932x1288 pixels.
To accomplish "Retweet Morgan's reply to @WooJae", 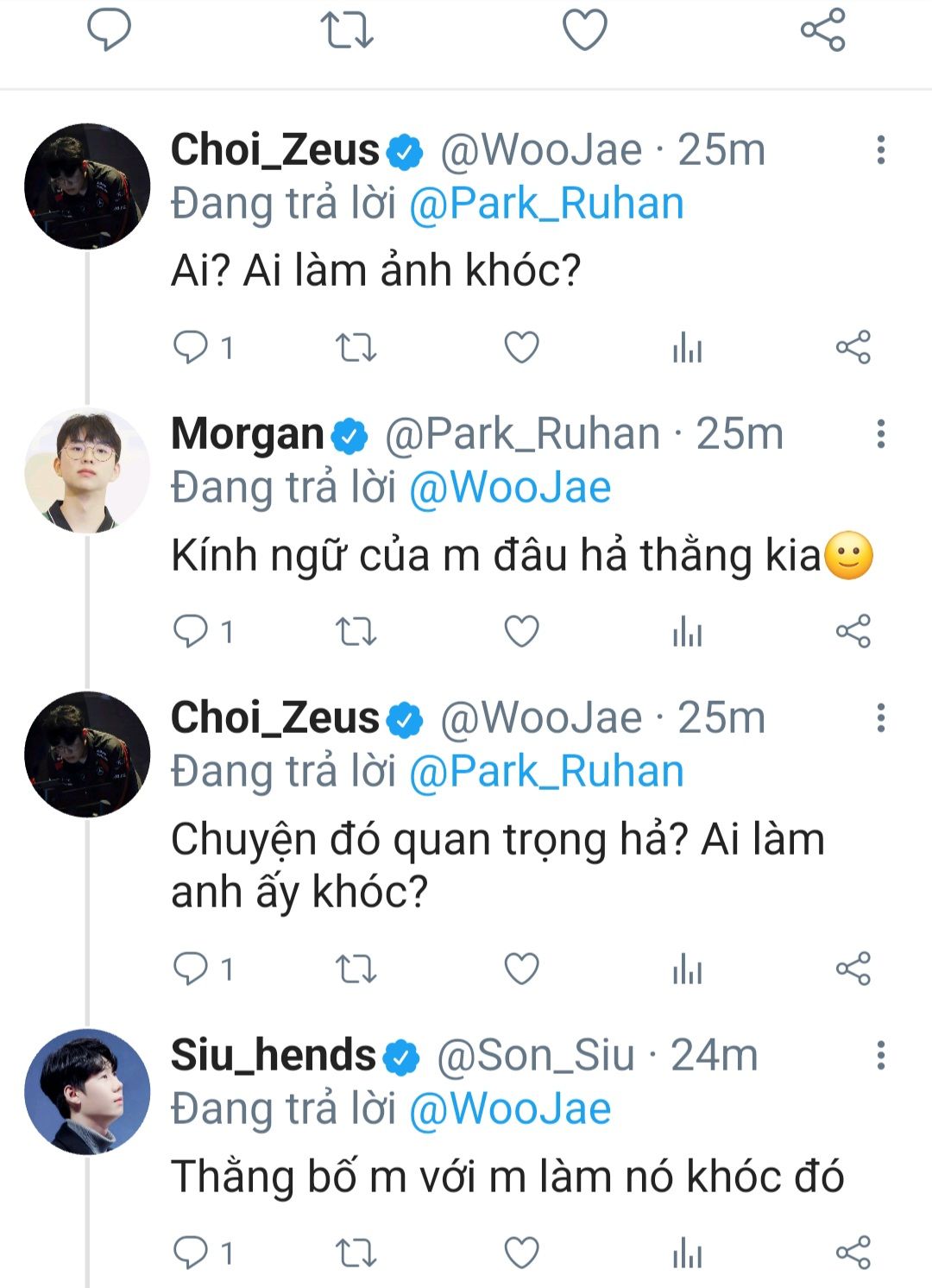I will 355,632.
